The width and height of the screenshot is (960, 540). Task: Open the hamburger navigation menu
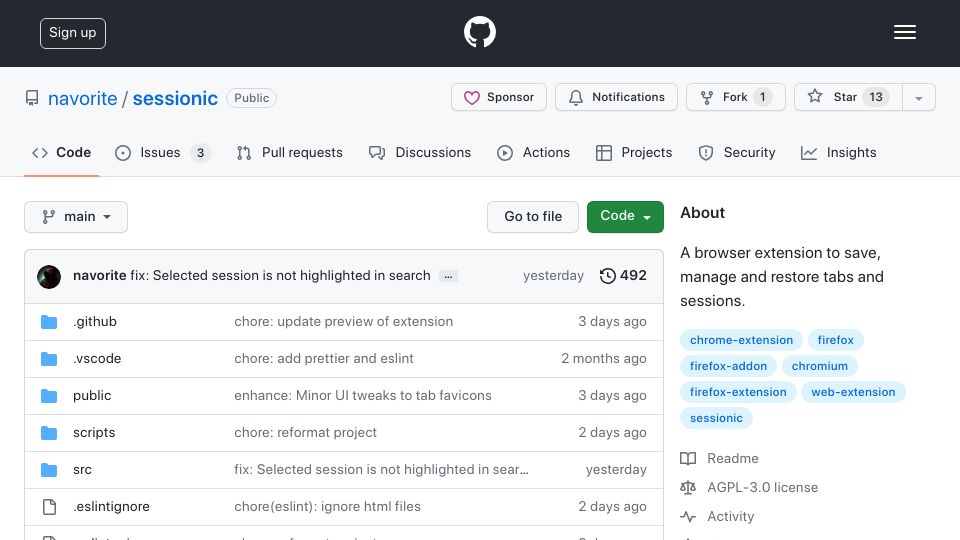[x=904, y=32]
